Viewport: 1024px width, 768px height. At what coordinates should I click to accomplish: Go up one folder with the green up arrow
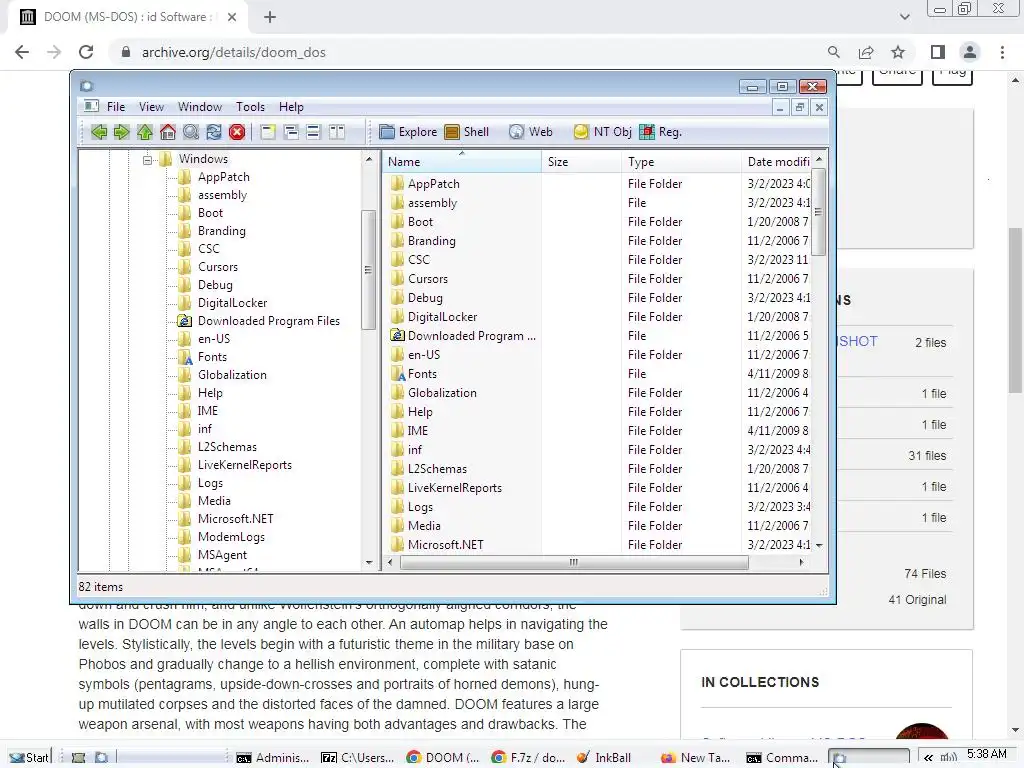click(145, 132)
